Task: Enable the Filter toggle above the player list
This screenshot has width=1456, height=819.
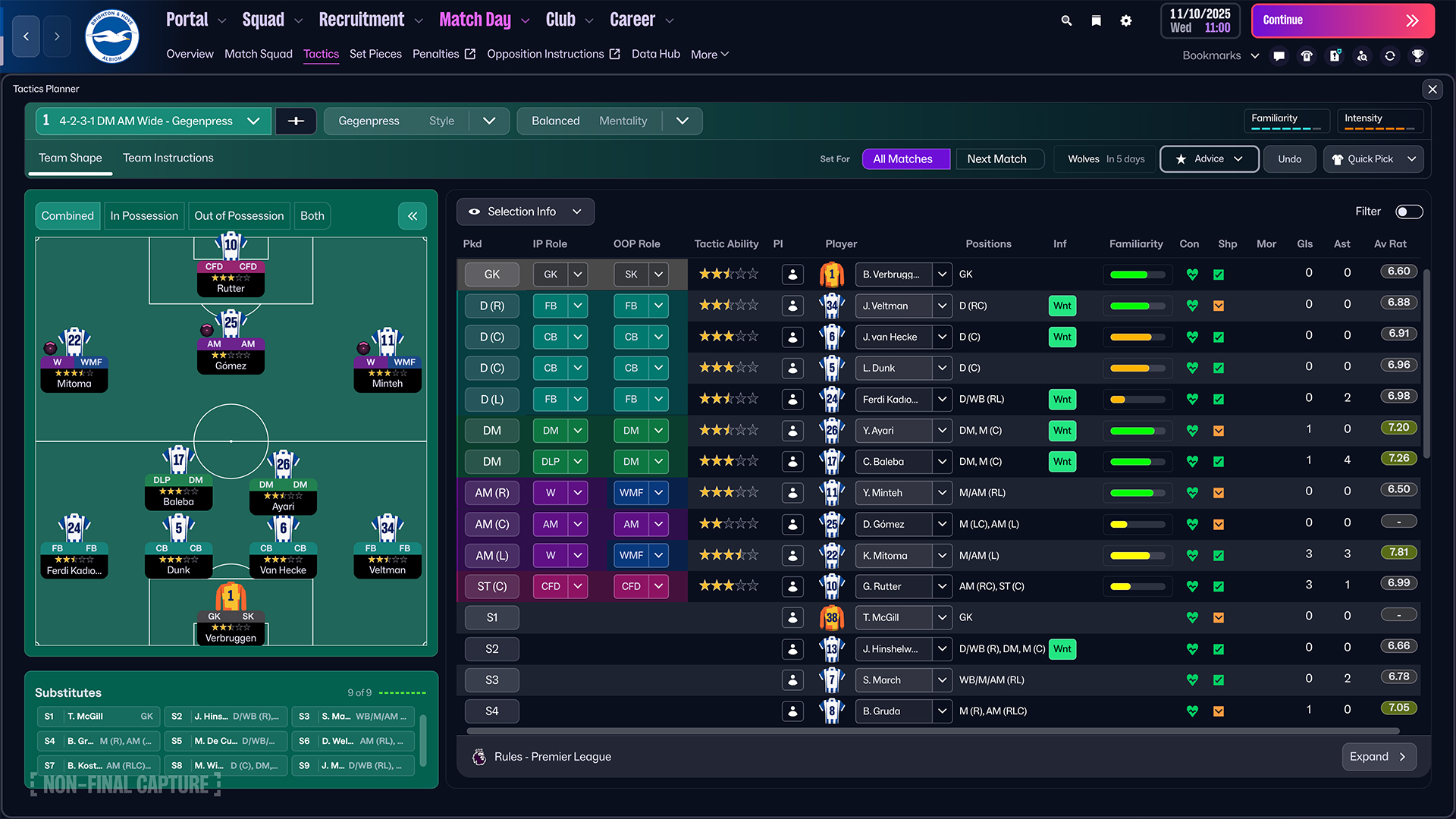Action: [x=1409, y=212]
